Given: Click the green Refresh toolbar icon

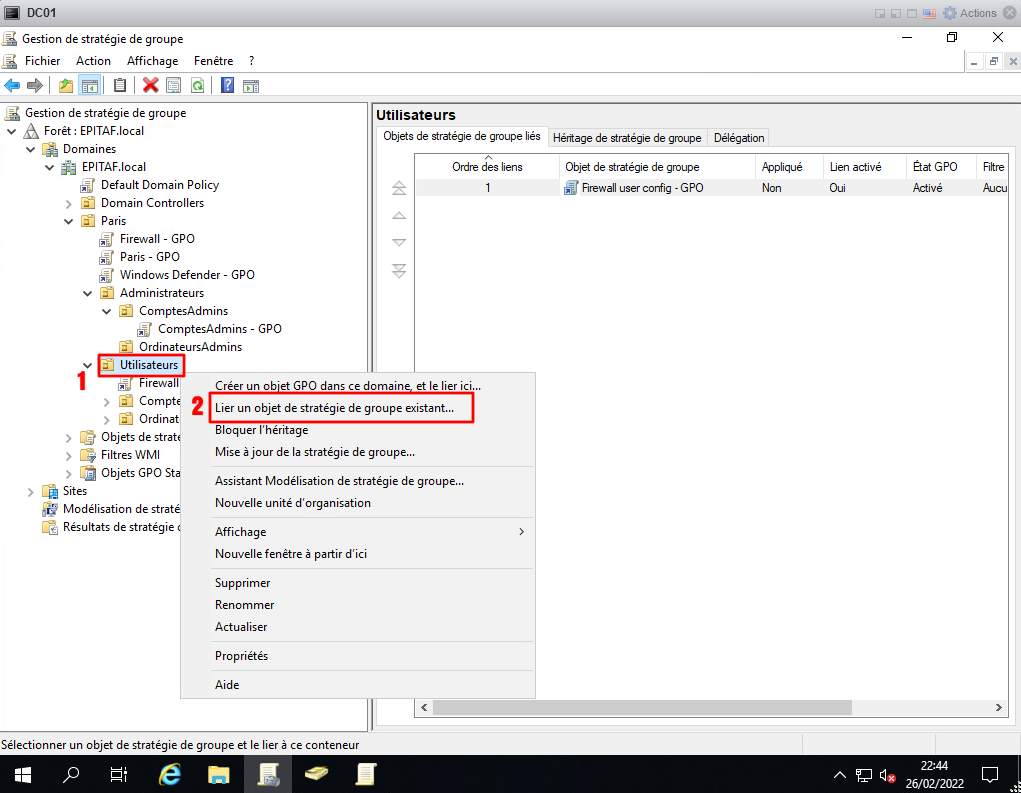Looking at the screenshot, I should [x=198, y=85].
